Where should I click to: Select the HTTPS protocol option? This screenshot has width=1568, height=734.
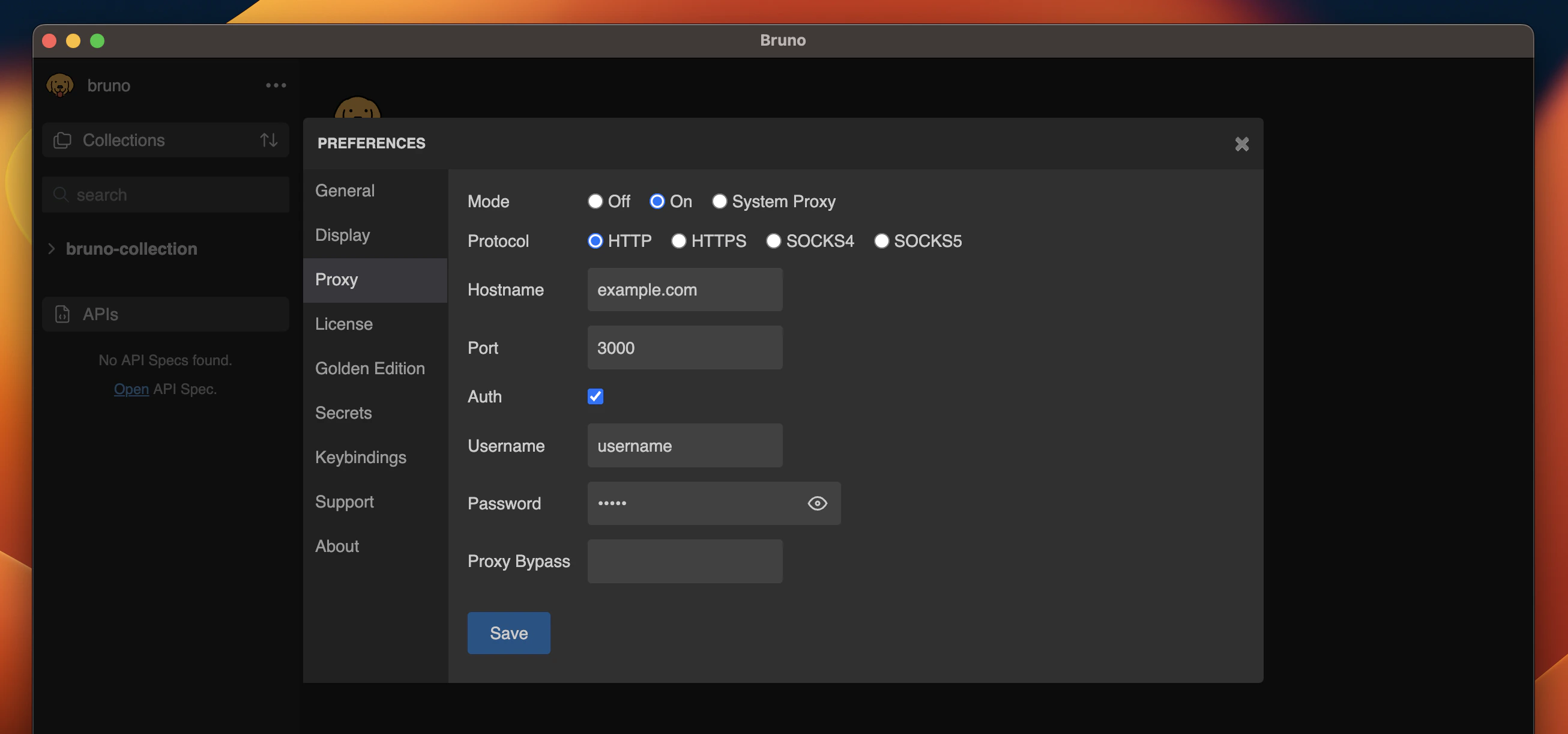click(x=678, y=241)
